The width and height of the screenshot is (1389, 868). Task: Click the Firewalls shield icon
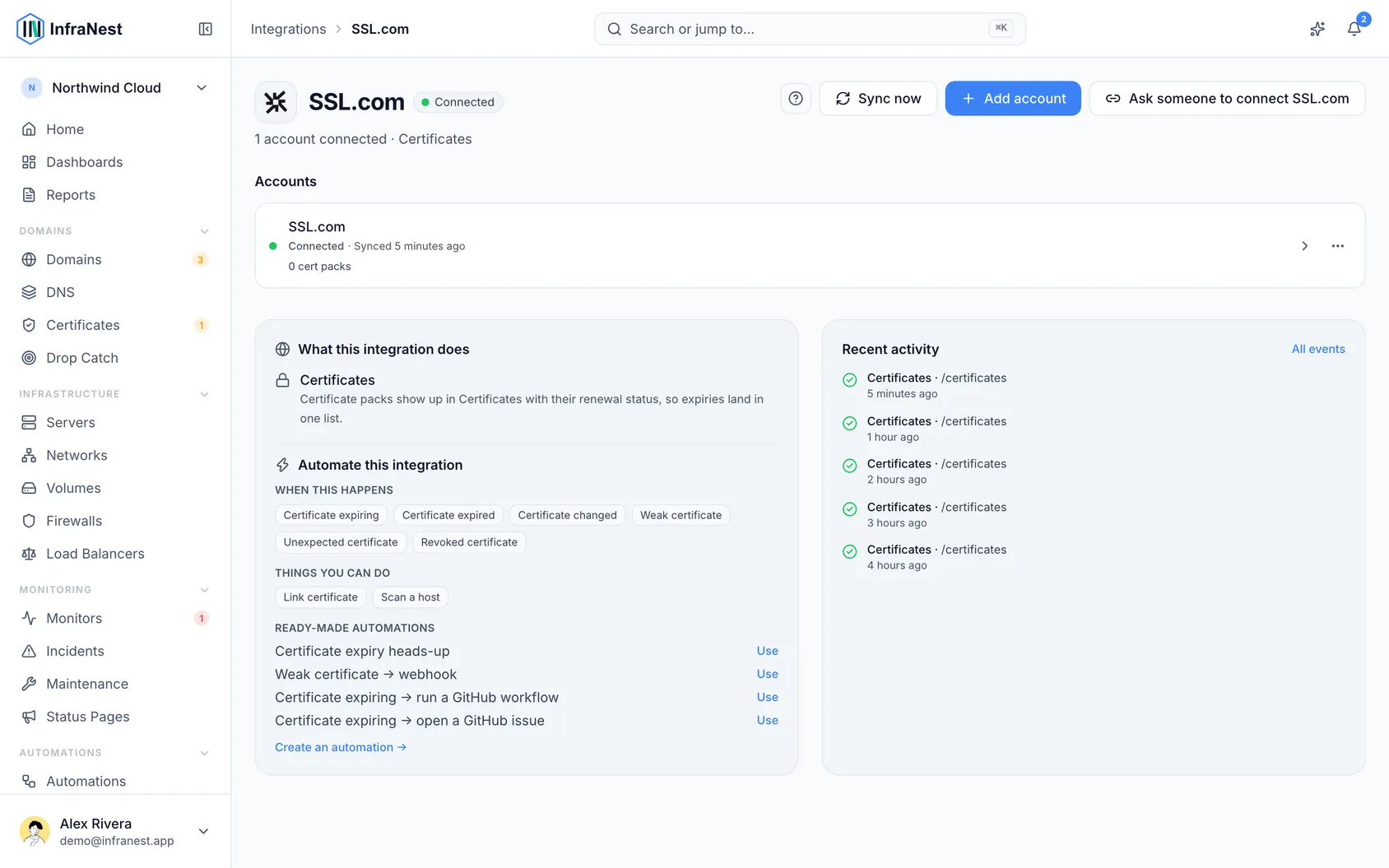(x=29, y=521)
